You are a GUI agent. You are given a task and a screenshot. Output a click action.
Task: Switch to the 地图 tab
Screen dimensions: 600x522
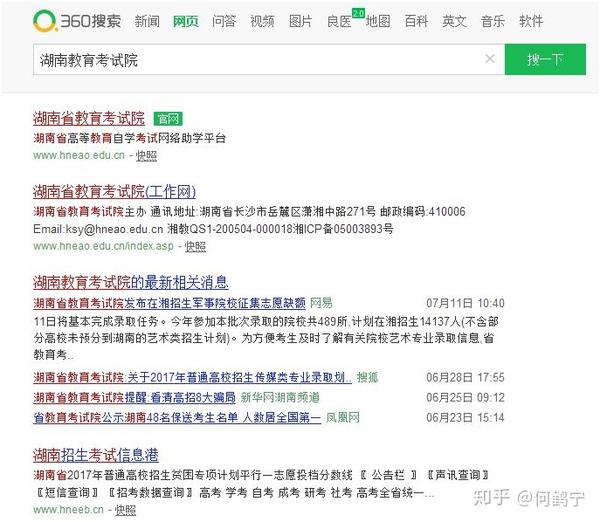[x=378, y=21]
